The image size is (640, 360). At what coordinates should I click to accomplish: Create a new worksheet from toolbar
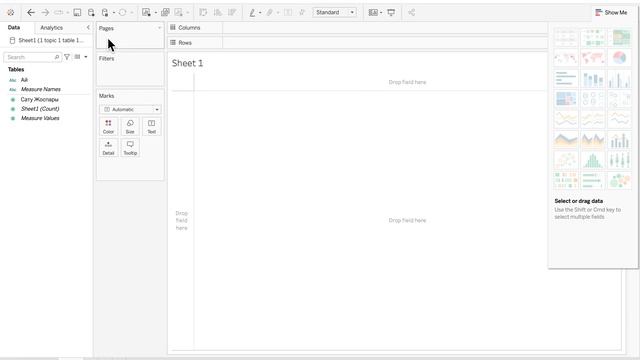point(146,13)
